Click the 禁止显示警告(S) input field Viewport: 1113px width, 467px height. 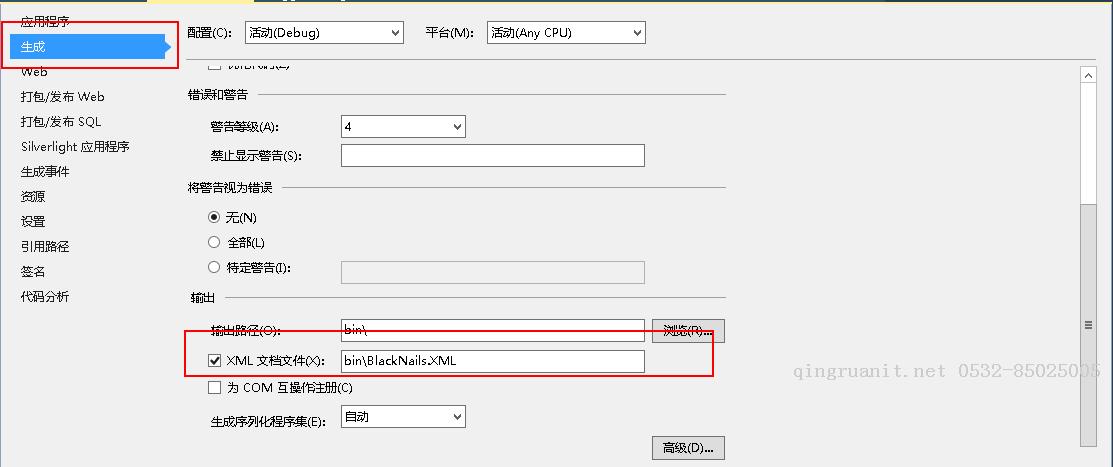[x=493, y=155]
